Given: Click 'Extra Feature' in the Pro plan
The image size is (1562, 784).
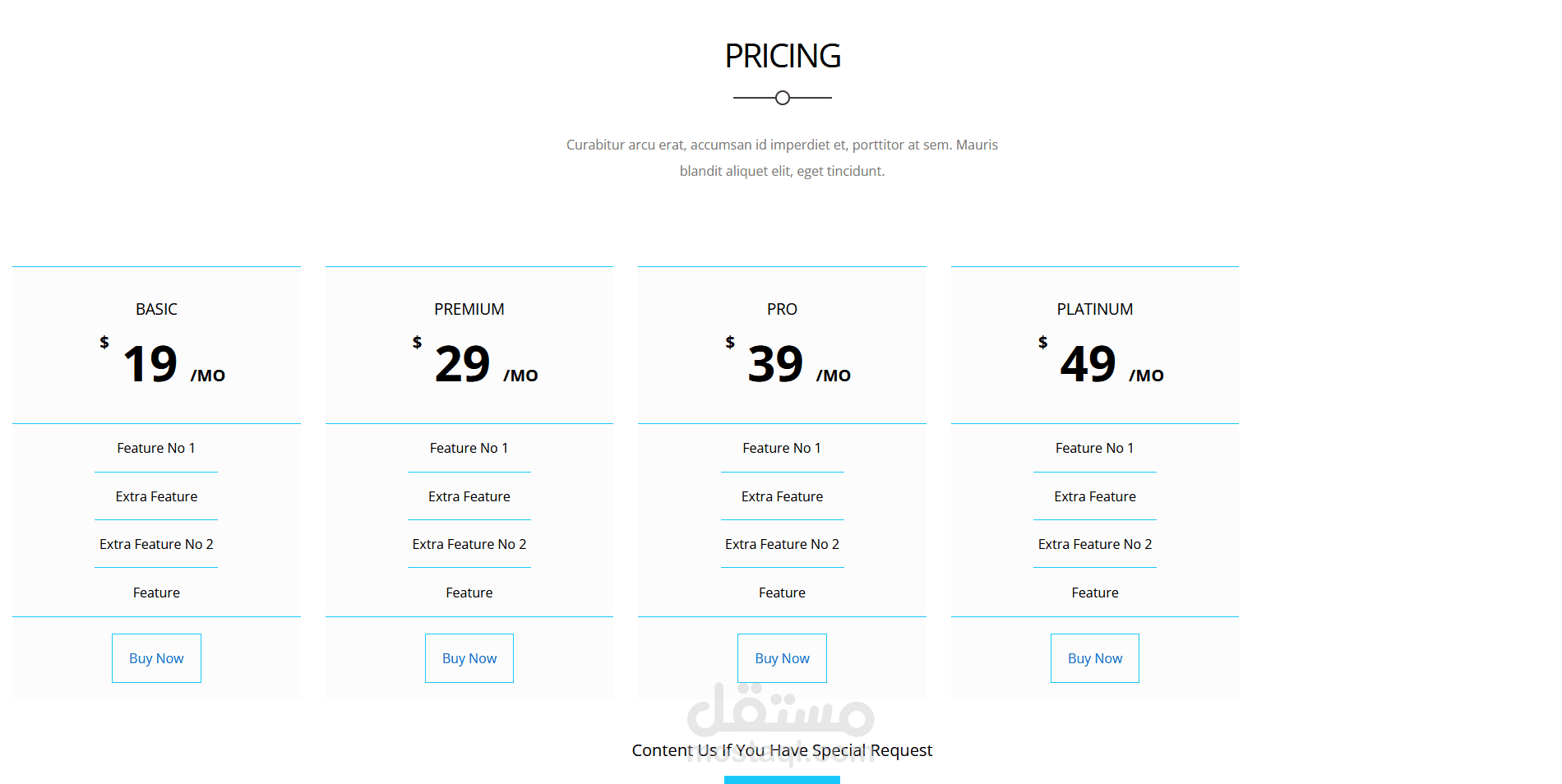Looking at the screenshot, I should click(x=782, y=496).
